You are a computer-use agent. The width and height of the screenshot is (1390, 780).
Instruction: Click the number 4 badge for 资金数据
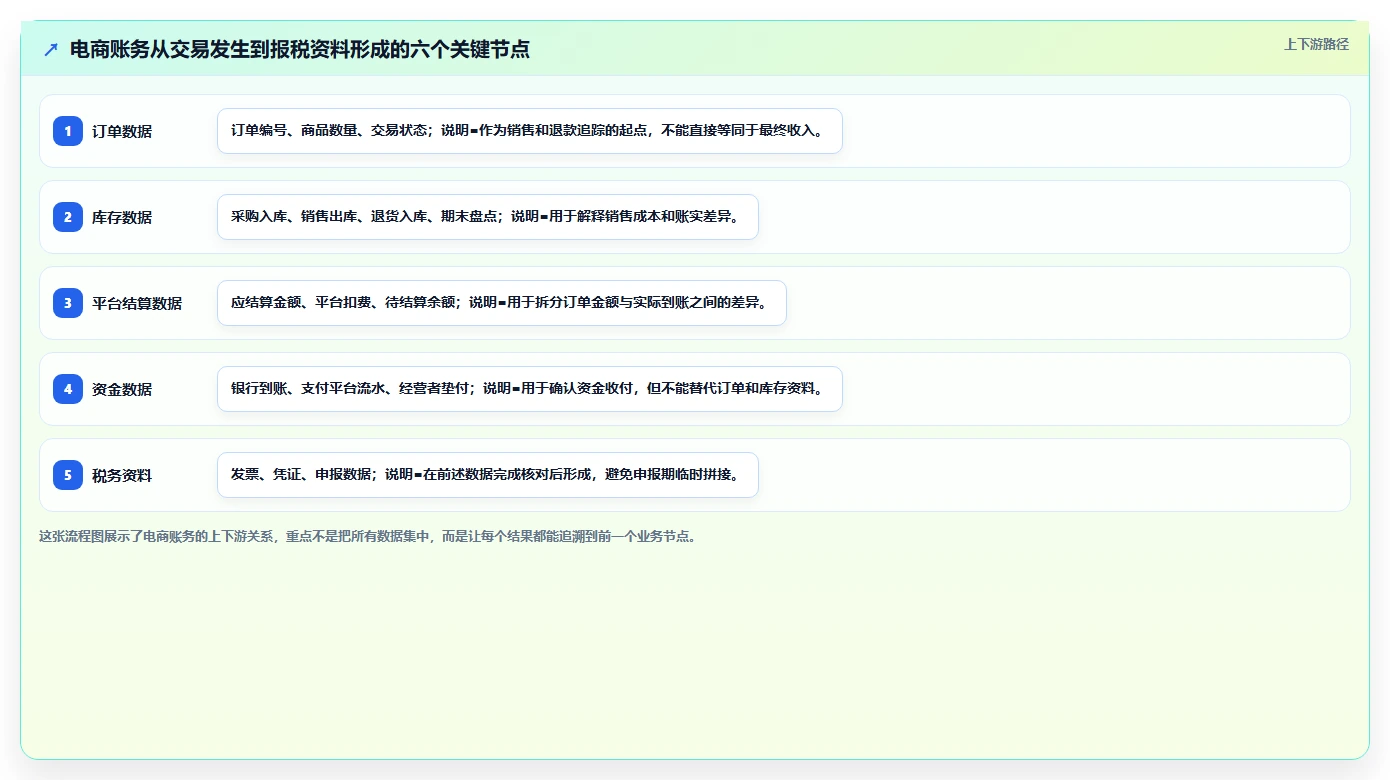point(68,389)
